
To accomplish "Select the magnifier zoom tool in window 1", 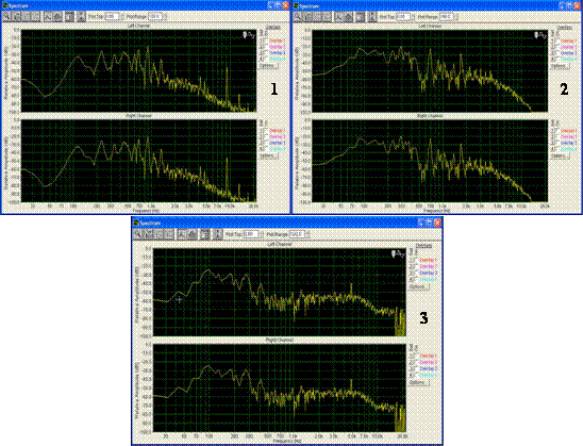I will (x=7, y=17).
